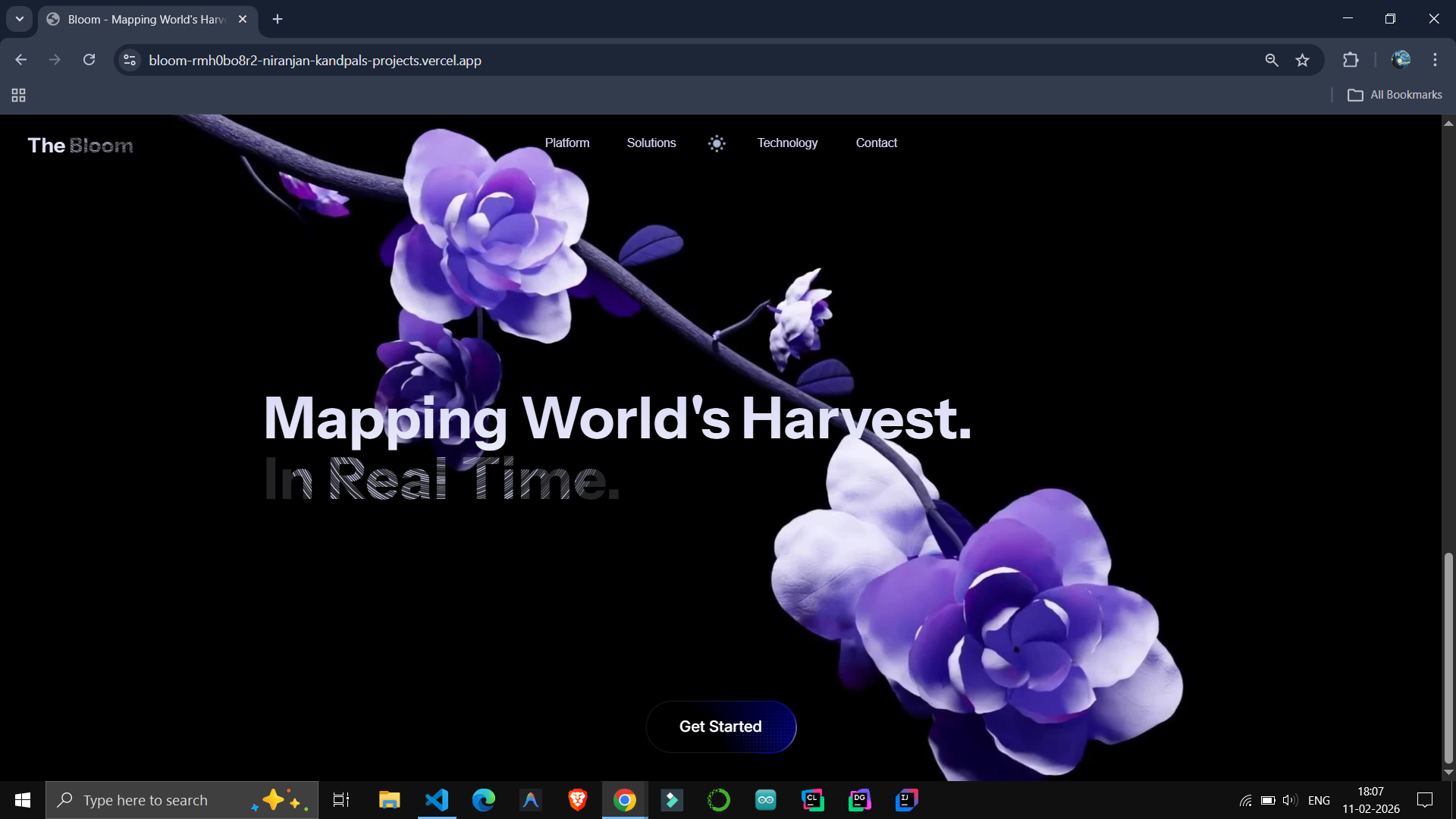Open the Apps grid in bookmarks bar
This screenshot has width=1456, height=819.
(x=19, y=95)
